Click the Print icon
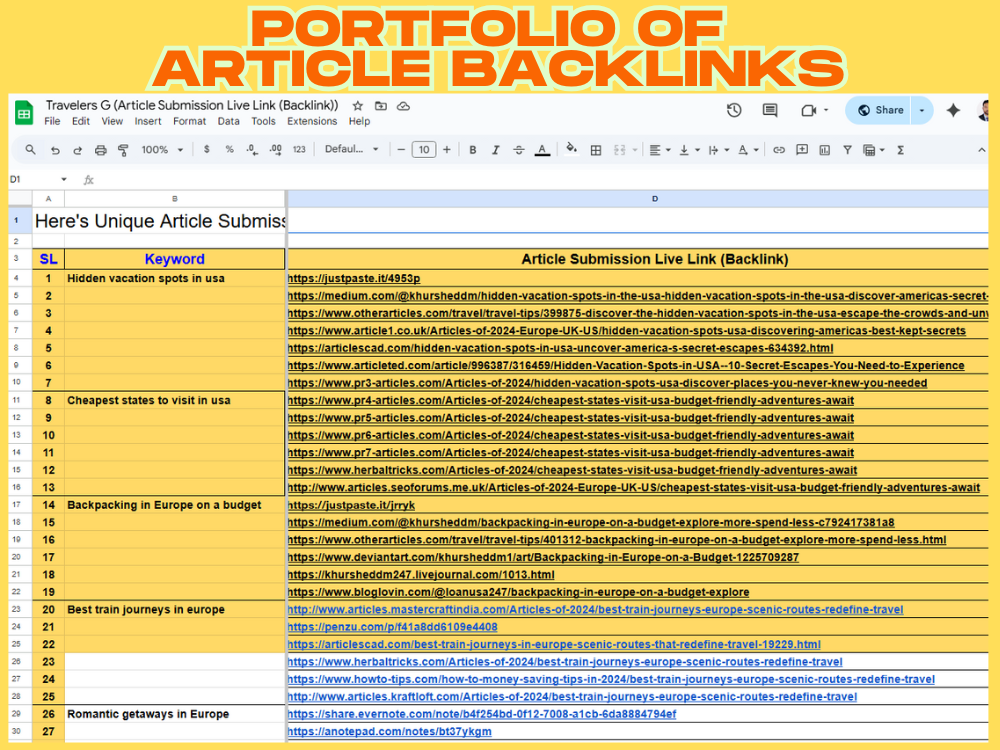 100,150
